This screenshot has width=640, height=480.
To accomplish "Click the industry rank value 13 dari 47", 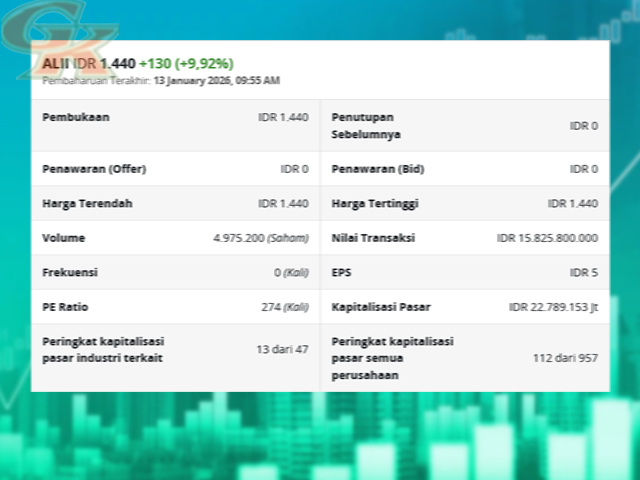I will 282,350.
